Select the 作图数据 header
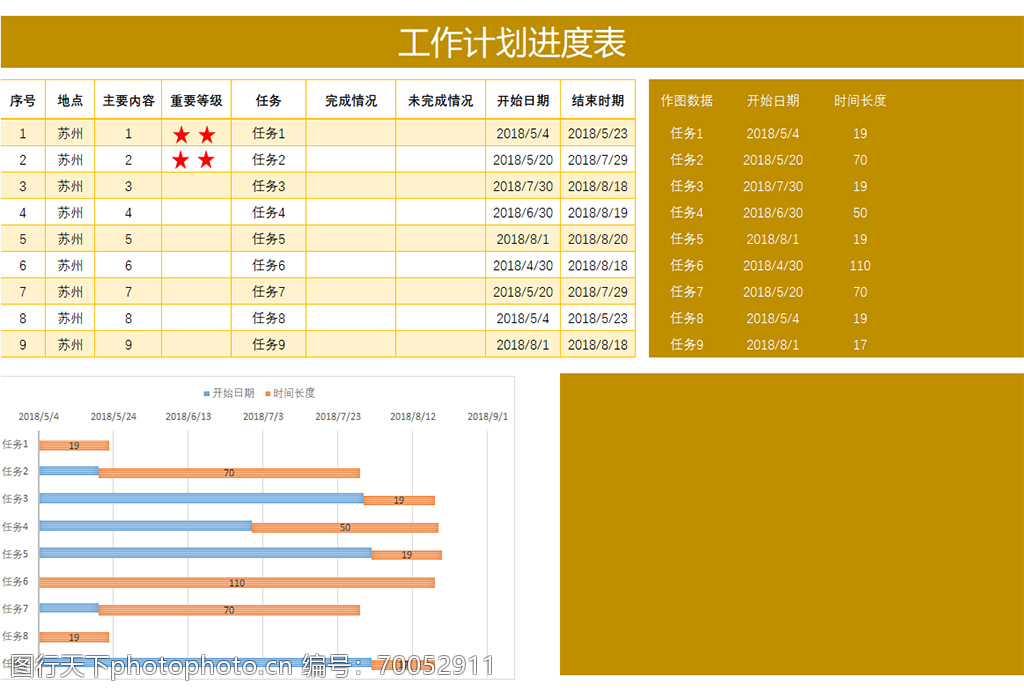Viewport: 1024px width, 692px height. tap(686, 101)
